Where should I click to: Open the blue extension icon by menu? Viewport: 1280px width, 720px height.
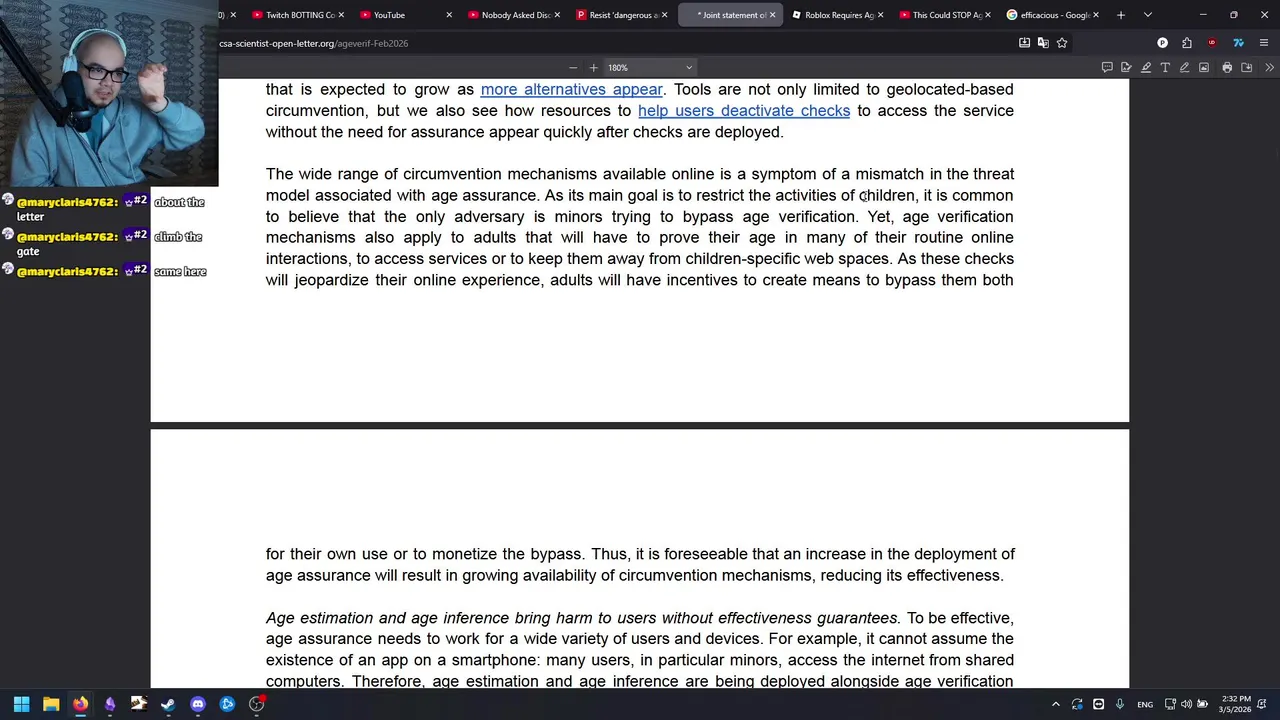(1238, 43)
